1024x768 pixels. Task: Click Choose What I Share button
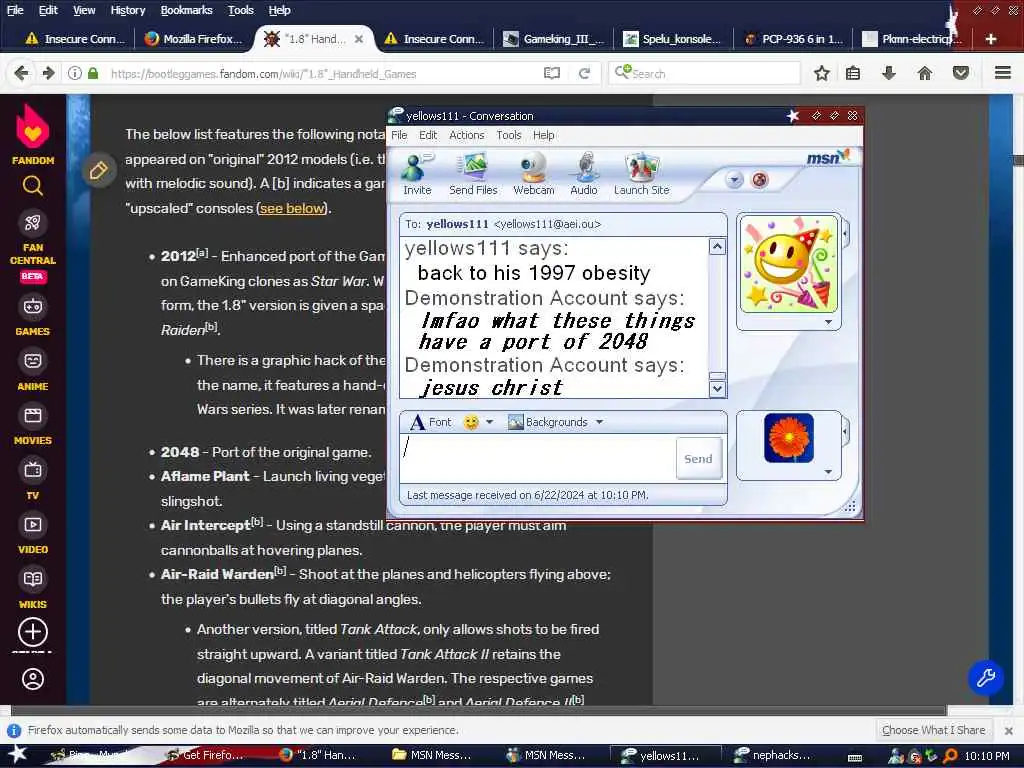pyautogui.click(x=933, y=729)
